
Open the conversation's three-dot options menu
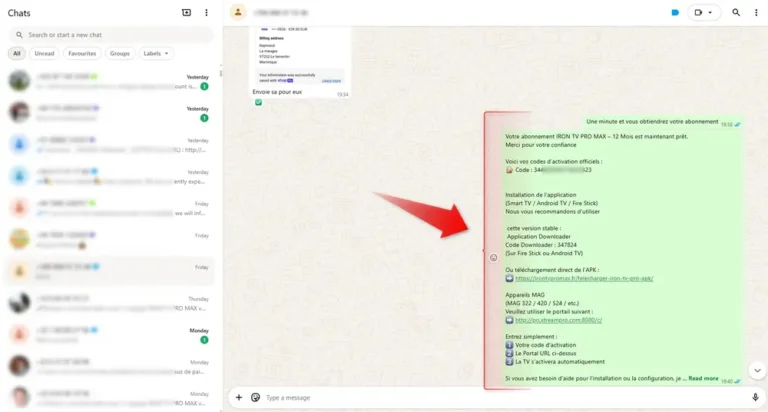(x=756, y=13)
